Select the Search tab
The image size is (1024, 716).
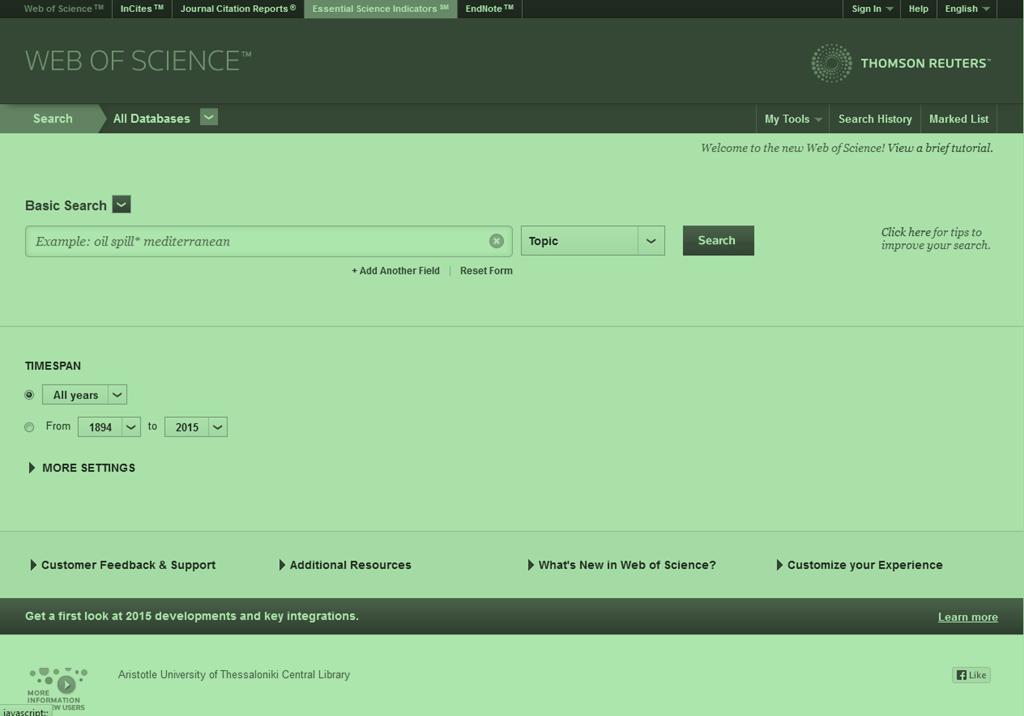52,119
